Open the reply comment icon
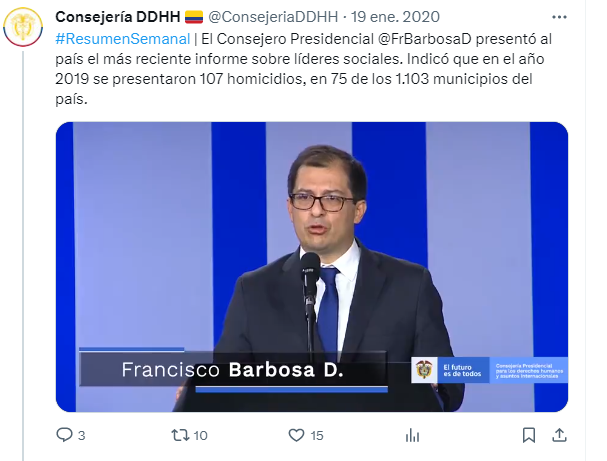607x461 pixels. pyautogui.click(x=64, y=435)
